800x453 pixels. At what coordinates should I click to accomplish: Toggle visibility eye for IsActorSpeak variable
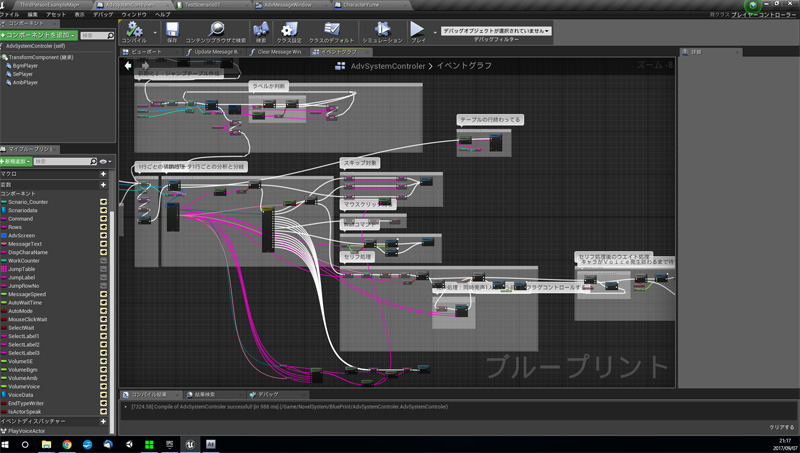click(x=103, y=412)
